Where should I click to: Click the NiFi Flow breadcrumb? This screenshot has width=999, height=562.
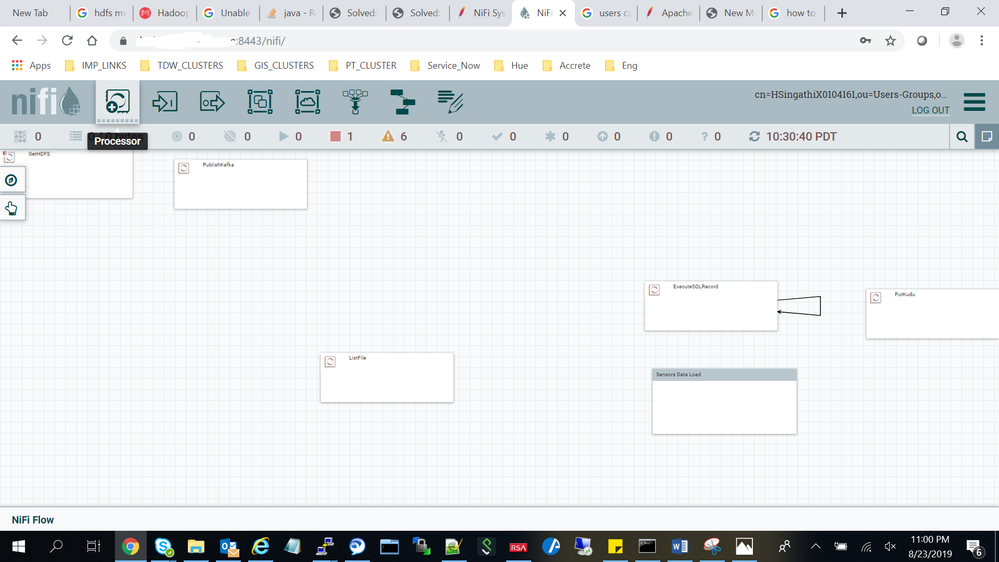32,520
